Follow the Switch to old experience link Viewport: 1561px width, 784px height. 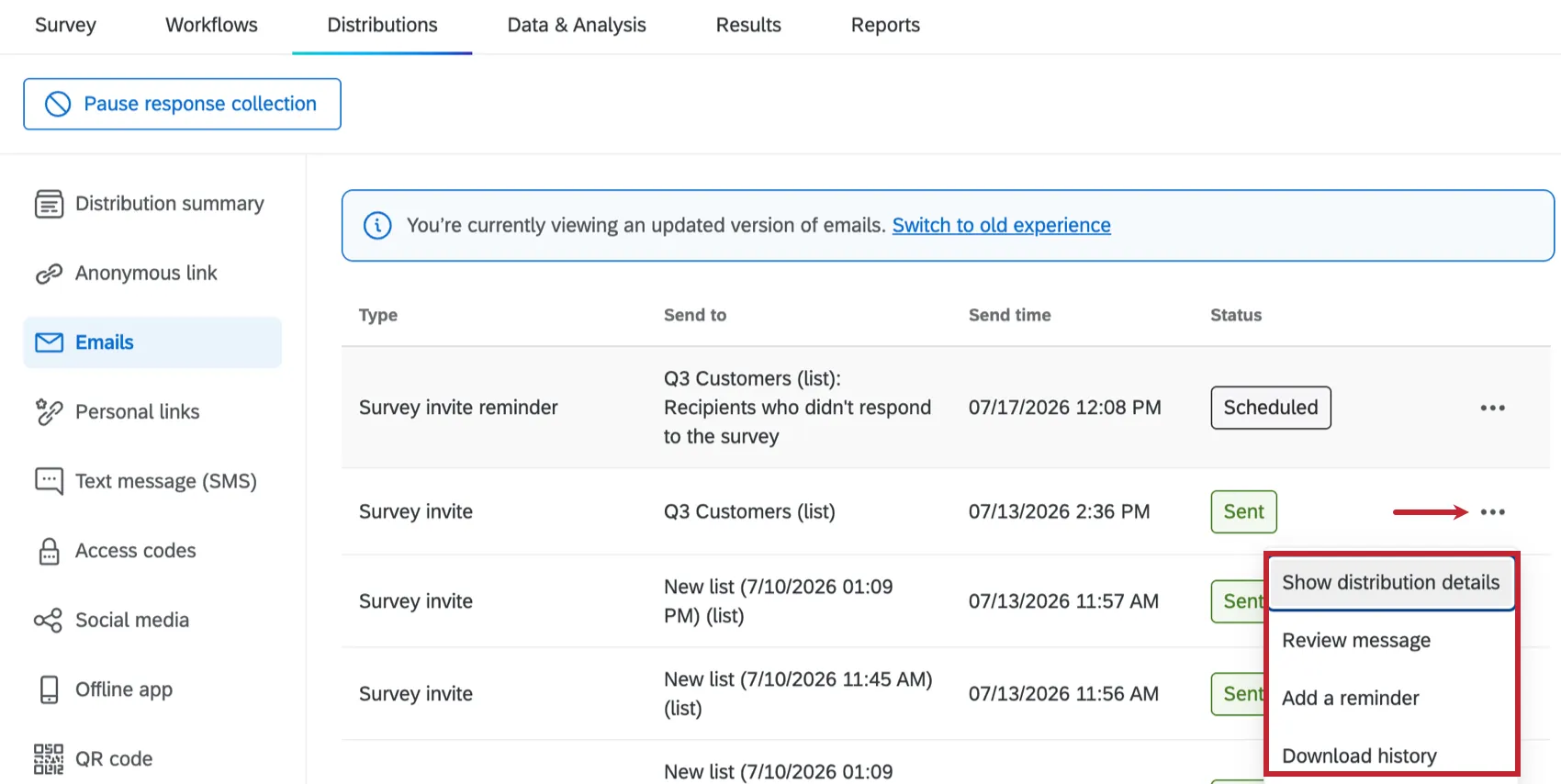tap(1001, 225)
